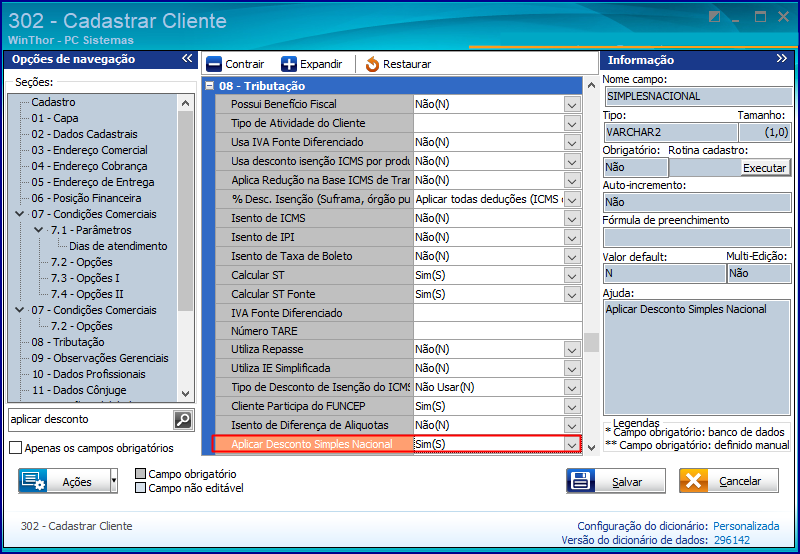Select 11 - Dados Cônjuge section
The image size is (800, 554).
79,390
